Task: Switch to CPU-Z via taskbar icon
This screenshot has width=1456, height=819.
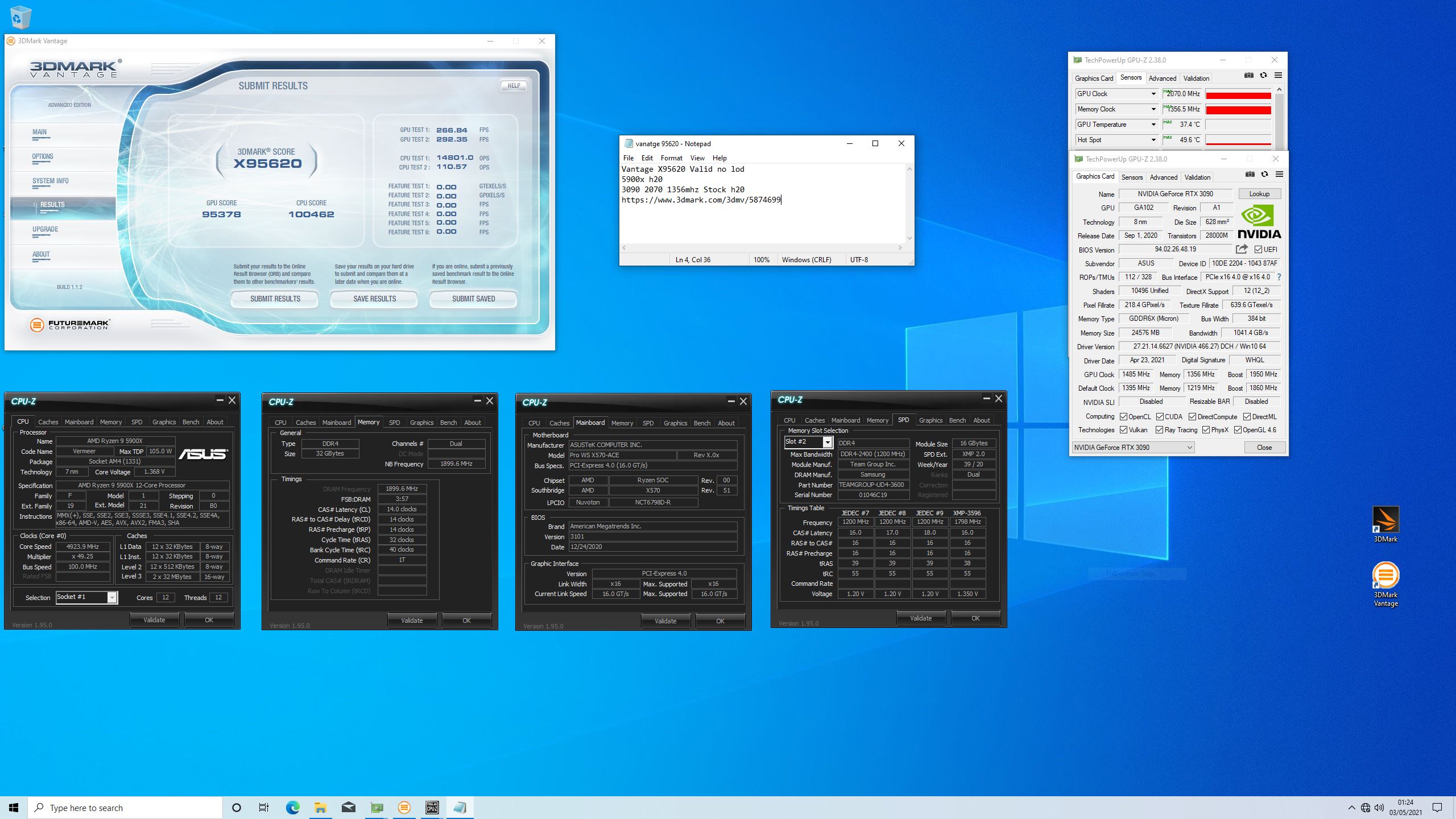Action: (432, 808)
